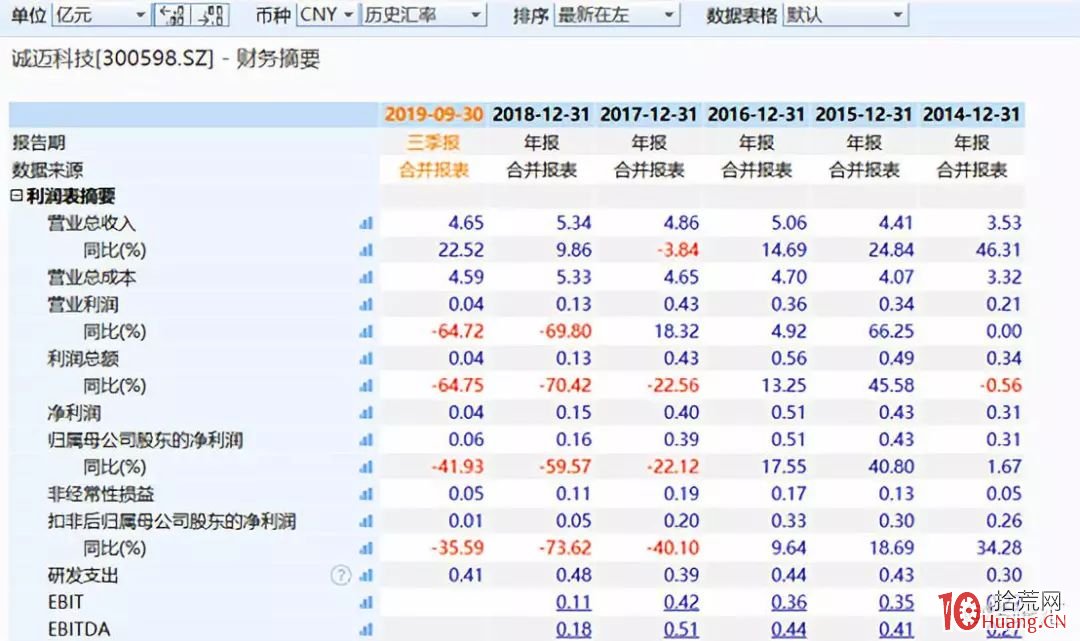Screen dimensions: 1080x641
Task: Select the 2014-12-31 column header
Action: (971, 114)
